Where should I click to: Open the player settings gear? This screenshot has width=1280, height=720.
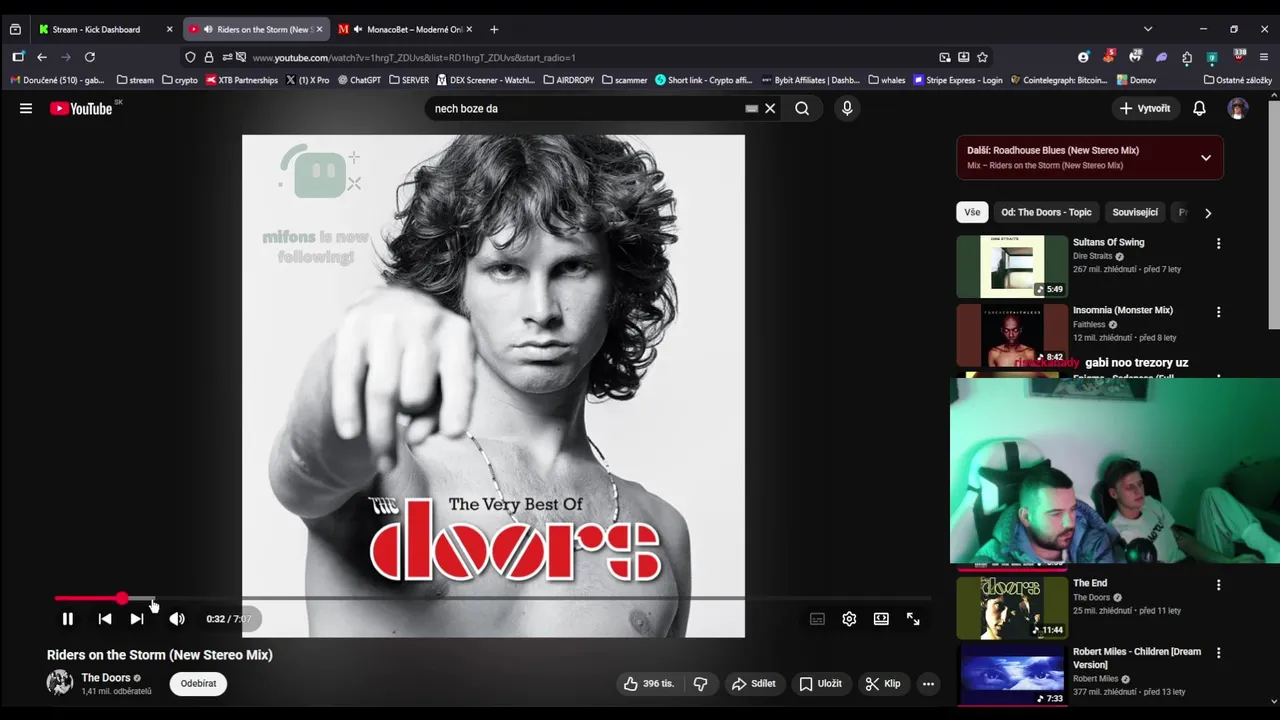[849, 619]
